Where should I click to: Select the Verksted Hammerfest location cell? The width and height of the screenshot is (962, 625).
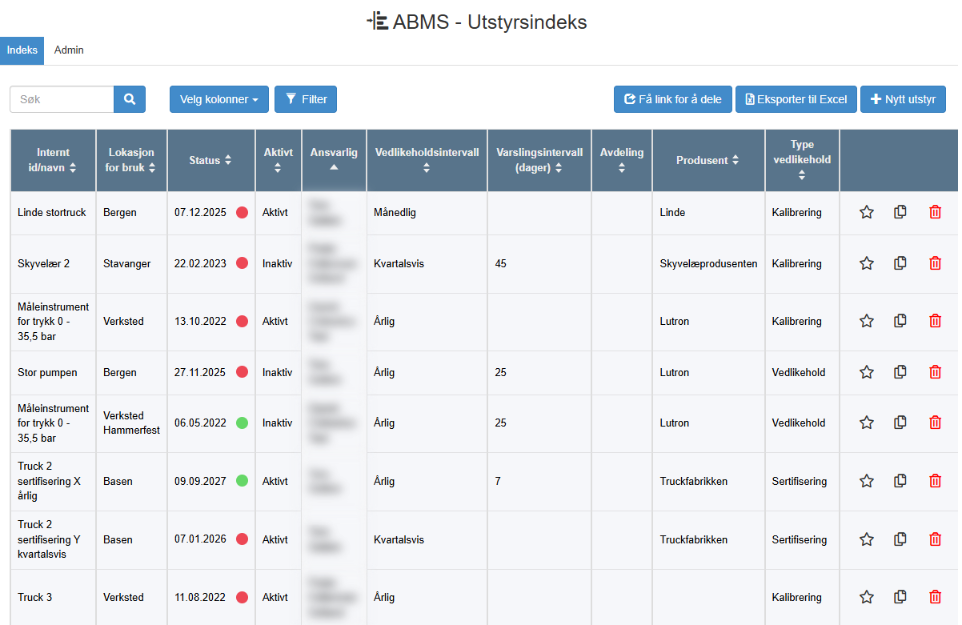pyautogui.click(x=131, y=423)
